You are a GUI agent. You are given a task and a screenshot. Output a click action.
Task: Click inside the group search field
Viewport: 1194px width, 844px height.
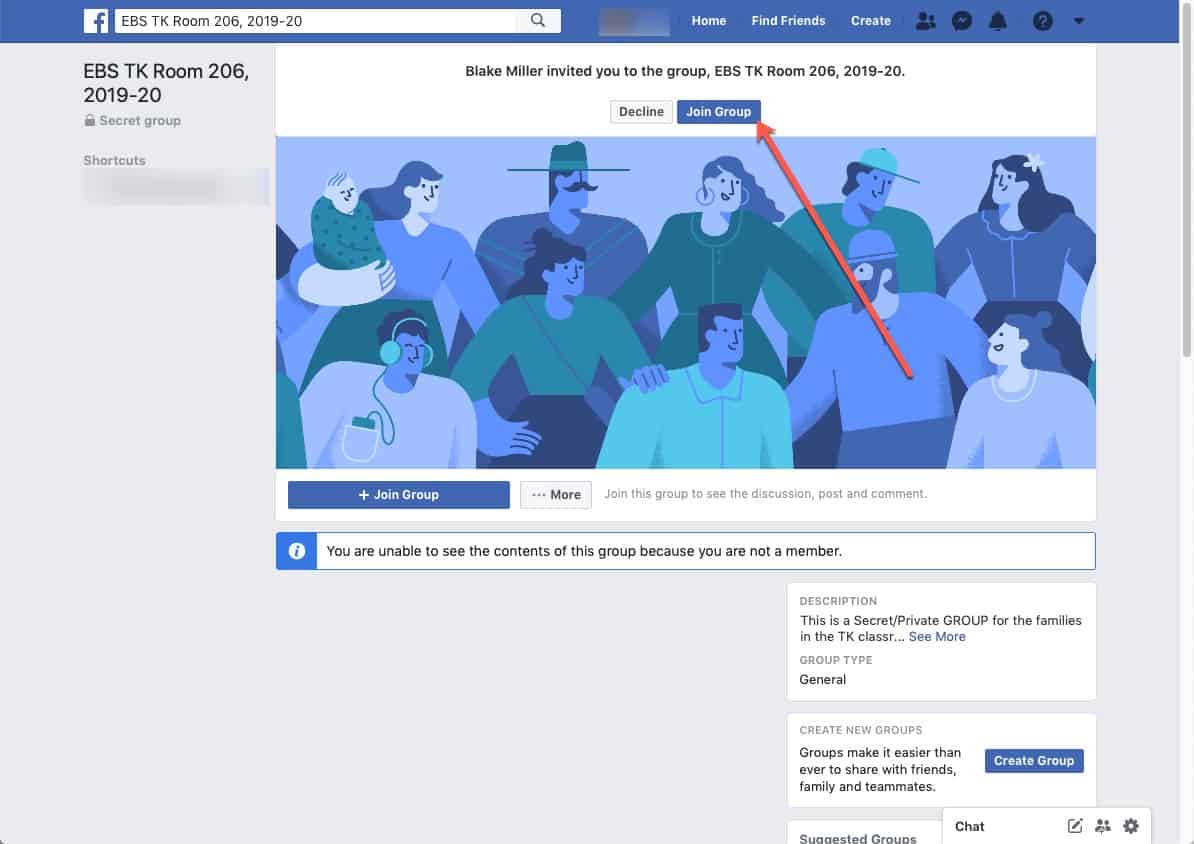pyautogui.click(x=300, y=20)
